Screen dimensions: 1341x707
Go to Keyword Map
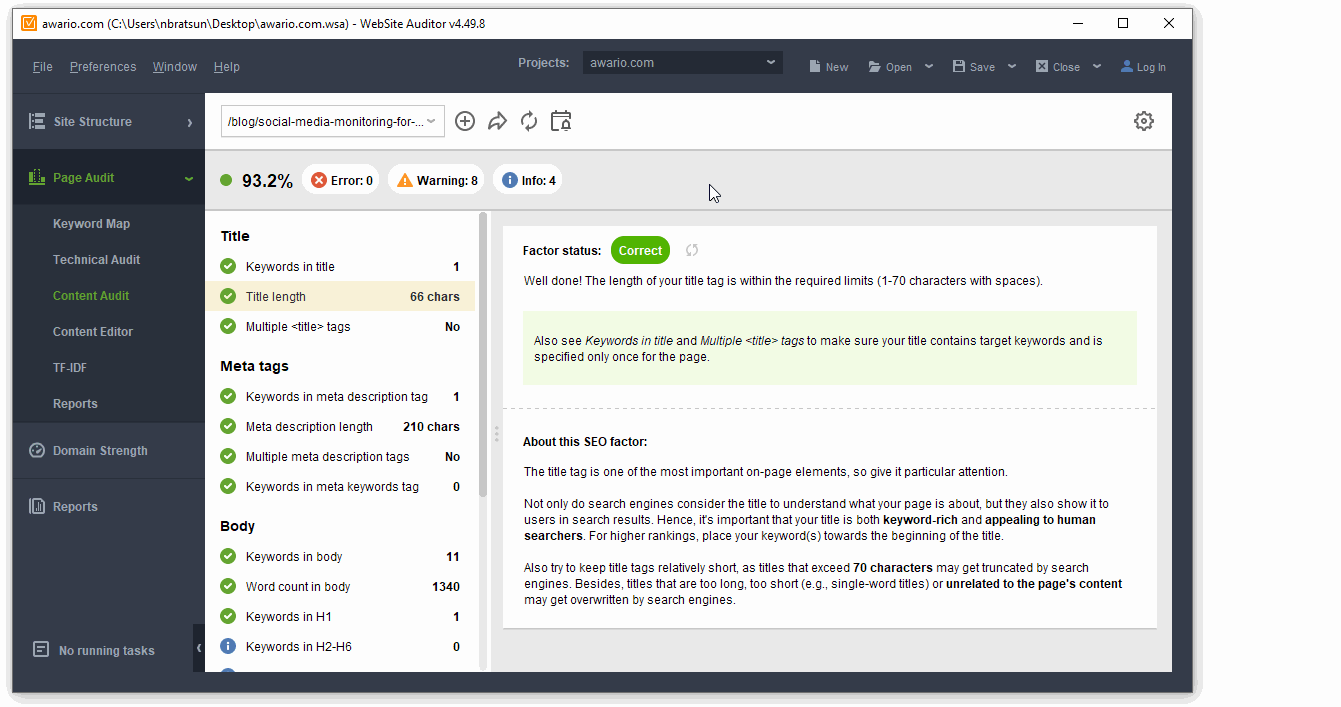click(91, 224)
